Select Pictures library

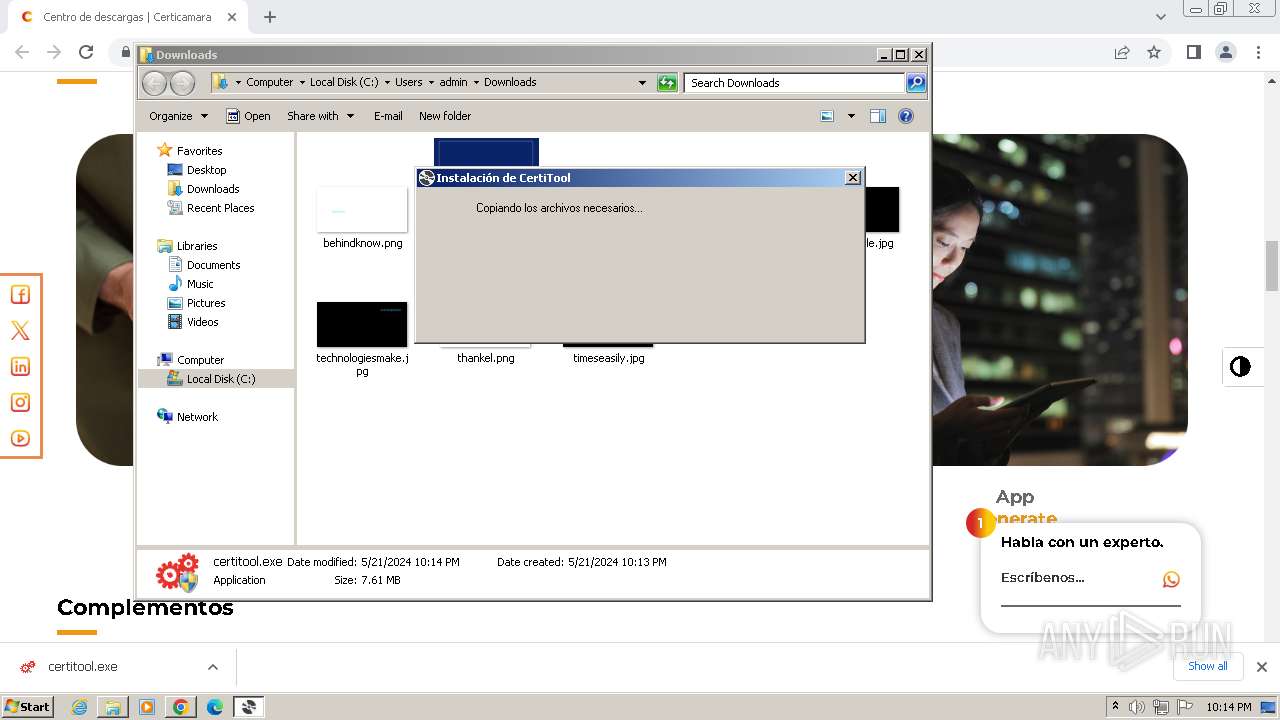[x=206, y=303]
